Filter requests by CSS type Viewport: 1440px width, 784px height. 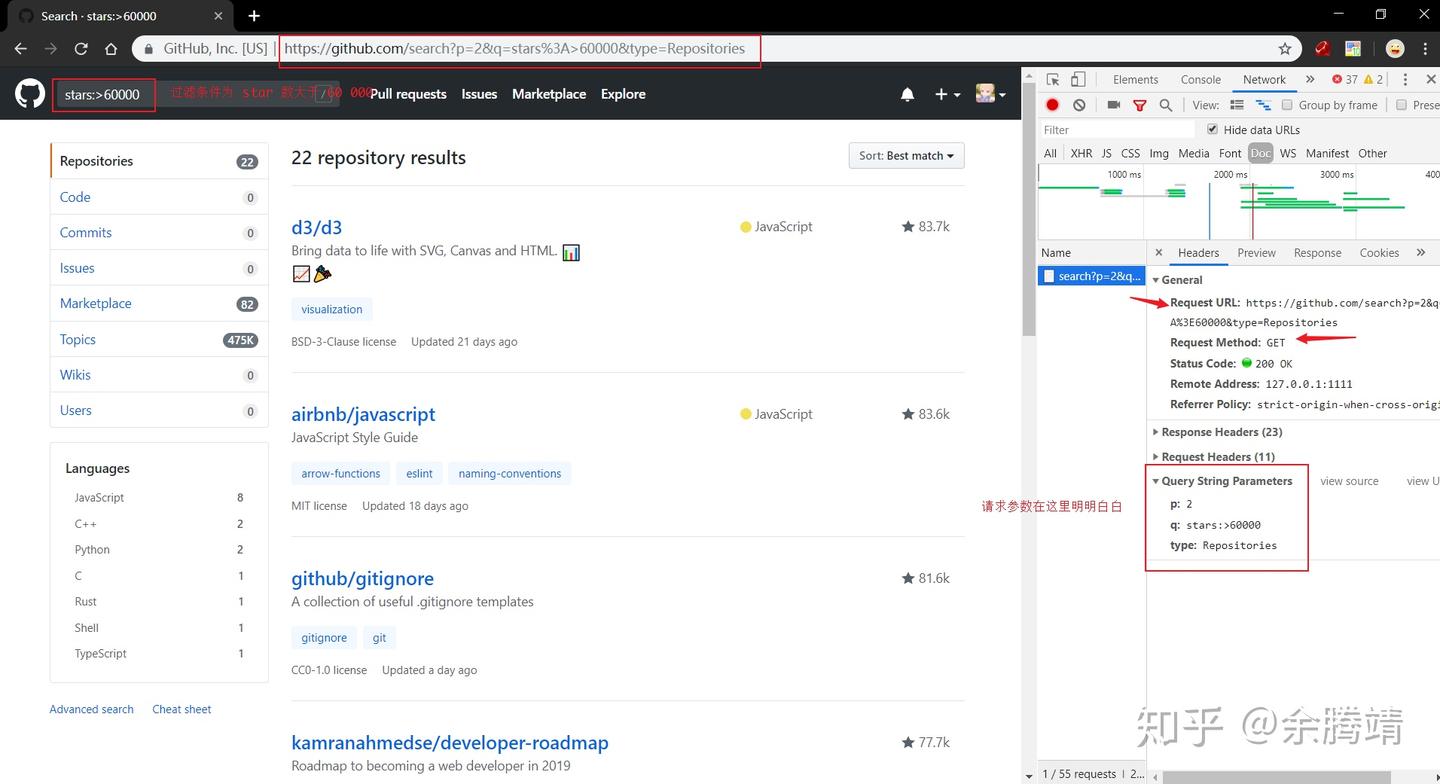(x=1130, y=153)
